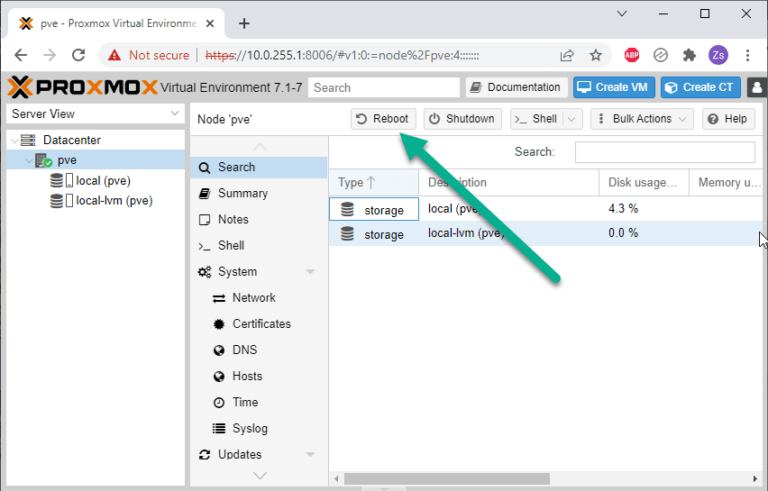This screenshot has height=491, width=768.
Task: Collapse the pve node expander
Action: click(x=29, y=160)
